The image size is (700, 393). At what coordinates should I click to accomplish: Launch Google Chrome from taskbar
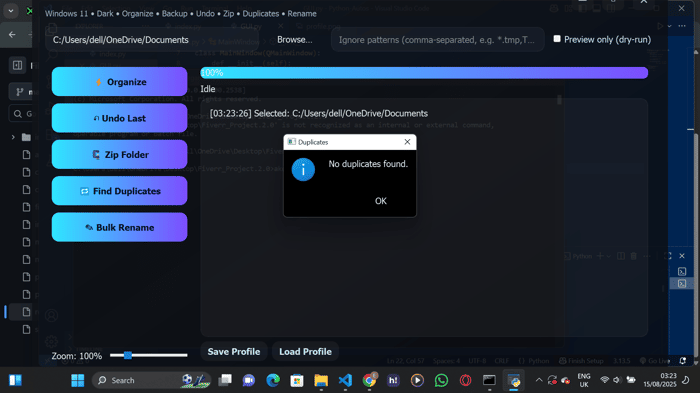tap(369, 380)
